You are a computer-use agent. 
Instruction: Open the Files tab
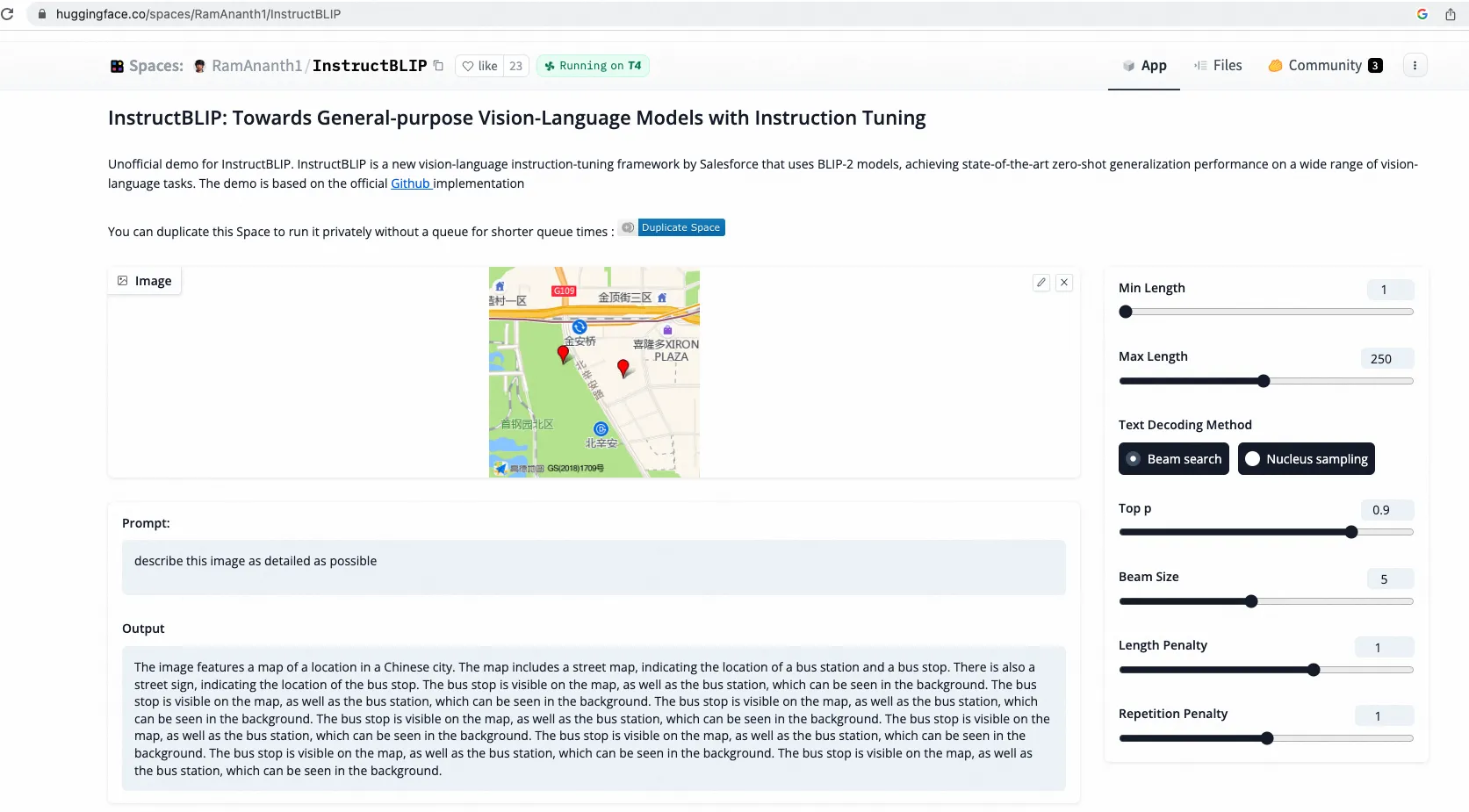click(x=1218, y=66)
